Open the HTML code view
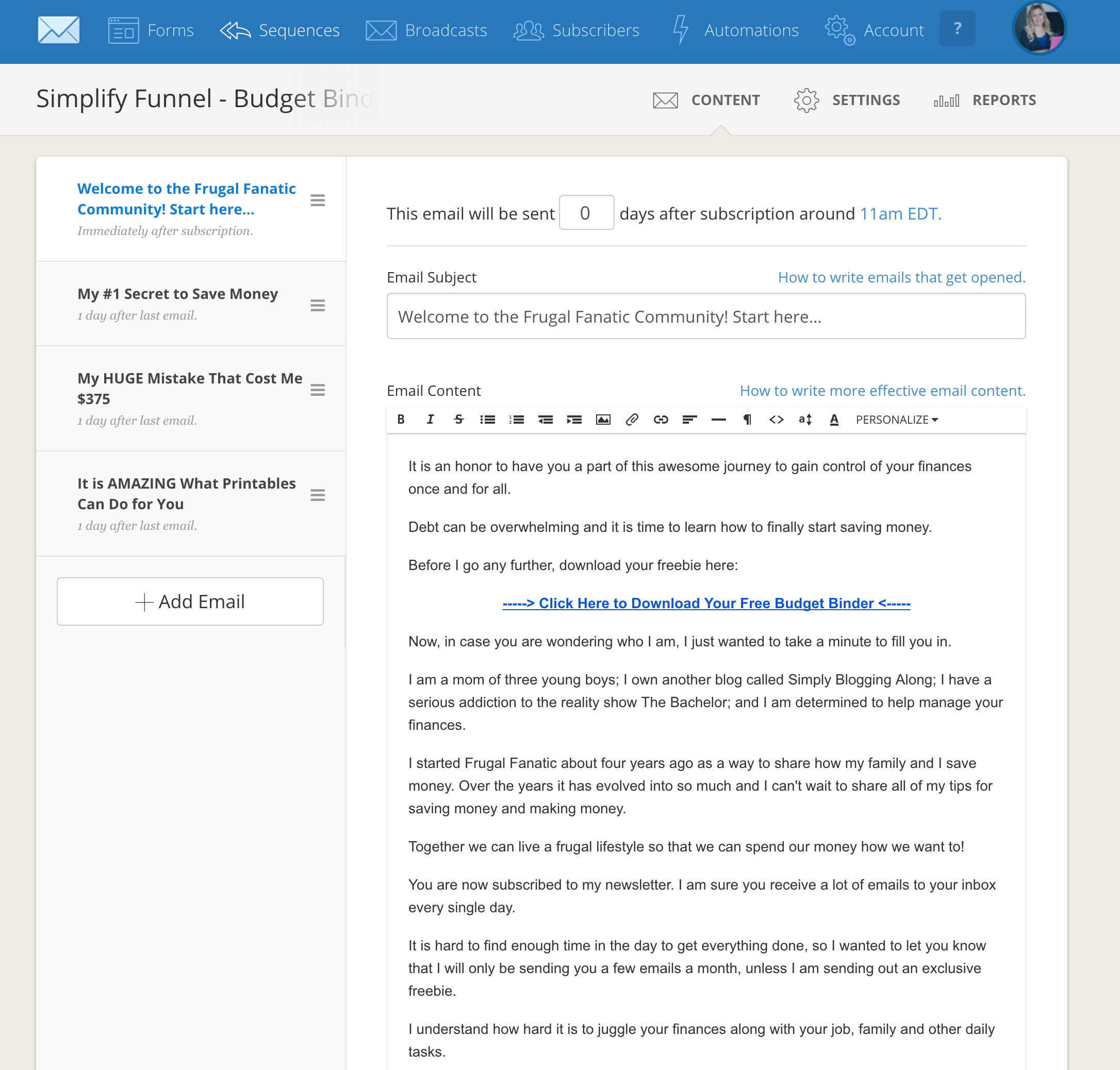1120x1070 pixels. 776,419
